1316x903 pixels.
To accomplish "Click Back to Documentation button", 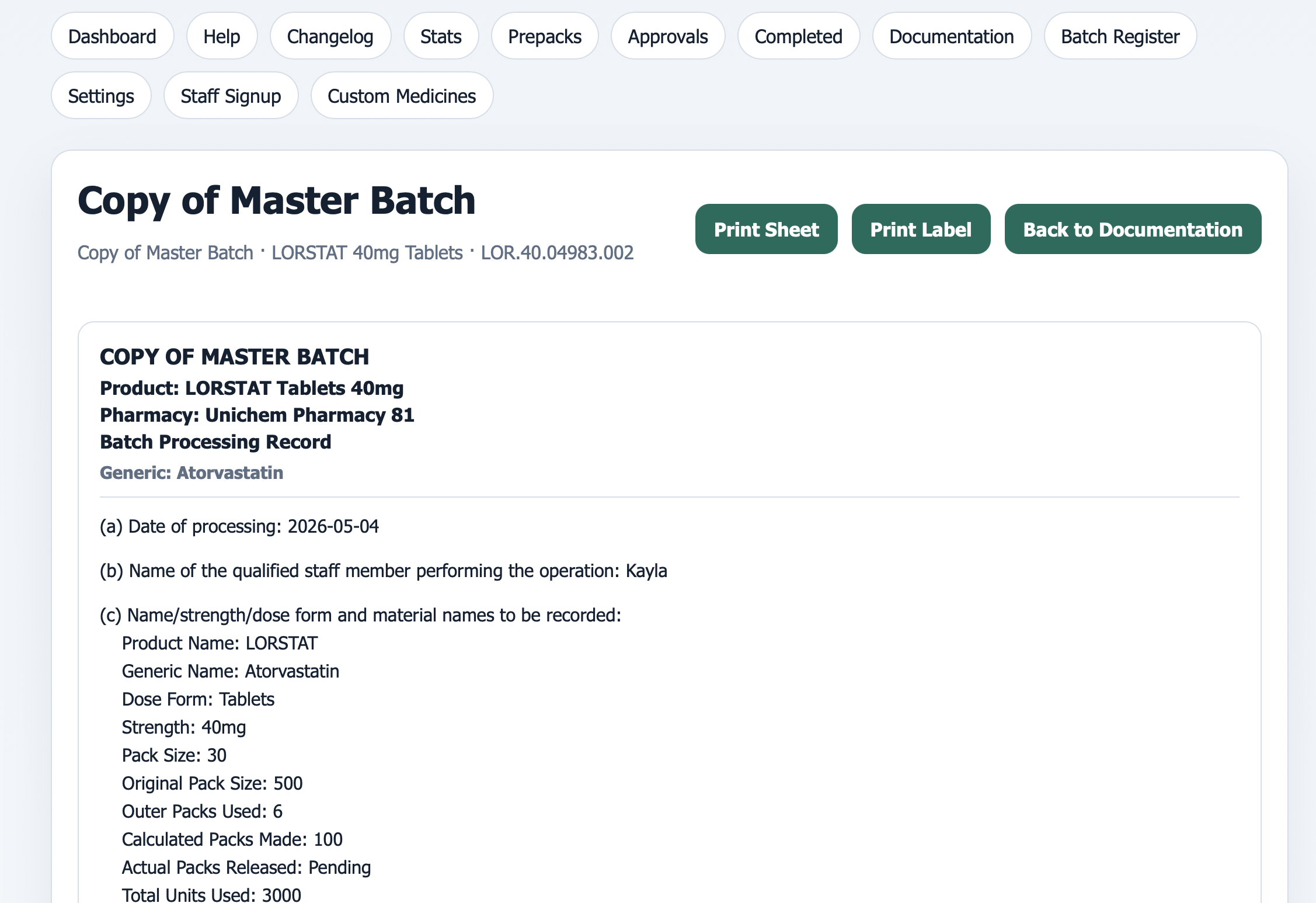I will (1133, 229).
